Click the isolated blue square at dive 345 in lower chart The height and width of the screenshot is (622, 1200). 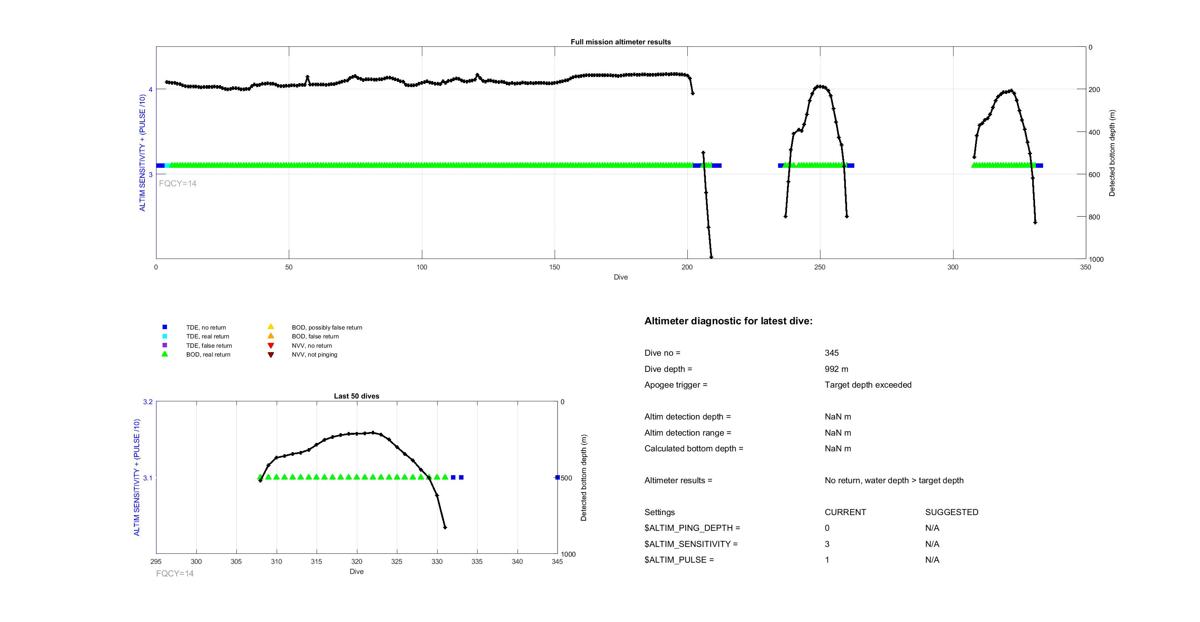point(557,478)
